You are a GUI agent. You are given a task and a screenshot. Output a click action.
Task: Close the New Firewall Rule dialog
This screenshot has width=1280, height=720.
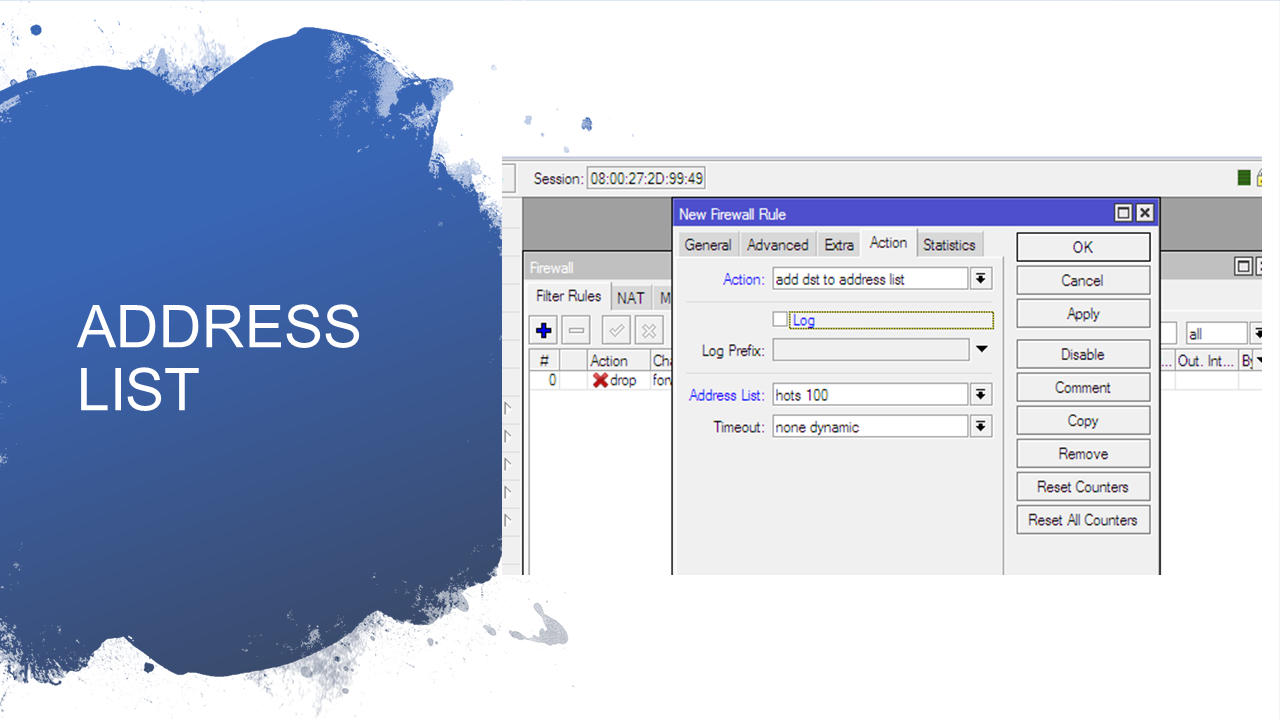tap(1144, 213)
